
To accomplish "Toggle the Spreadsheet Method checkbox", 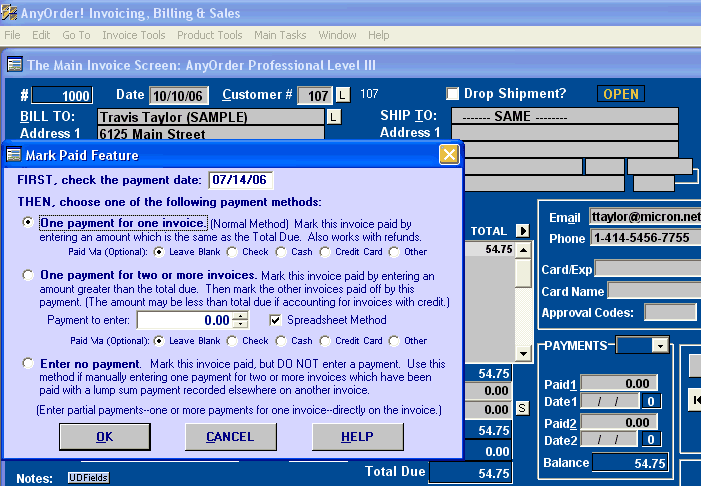I will (x=275, y=320).
